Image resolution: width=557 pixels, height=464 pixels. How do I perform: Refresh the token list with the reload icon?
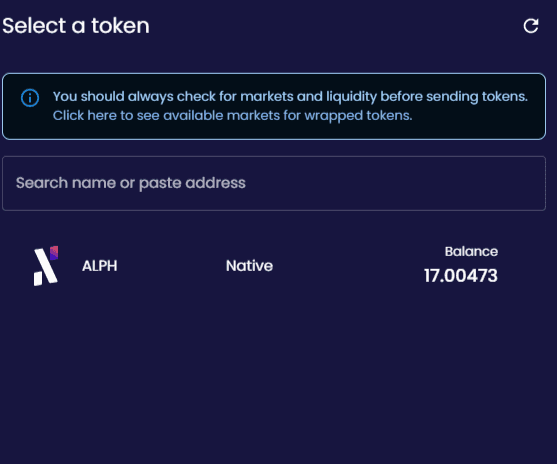531,26
